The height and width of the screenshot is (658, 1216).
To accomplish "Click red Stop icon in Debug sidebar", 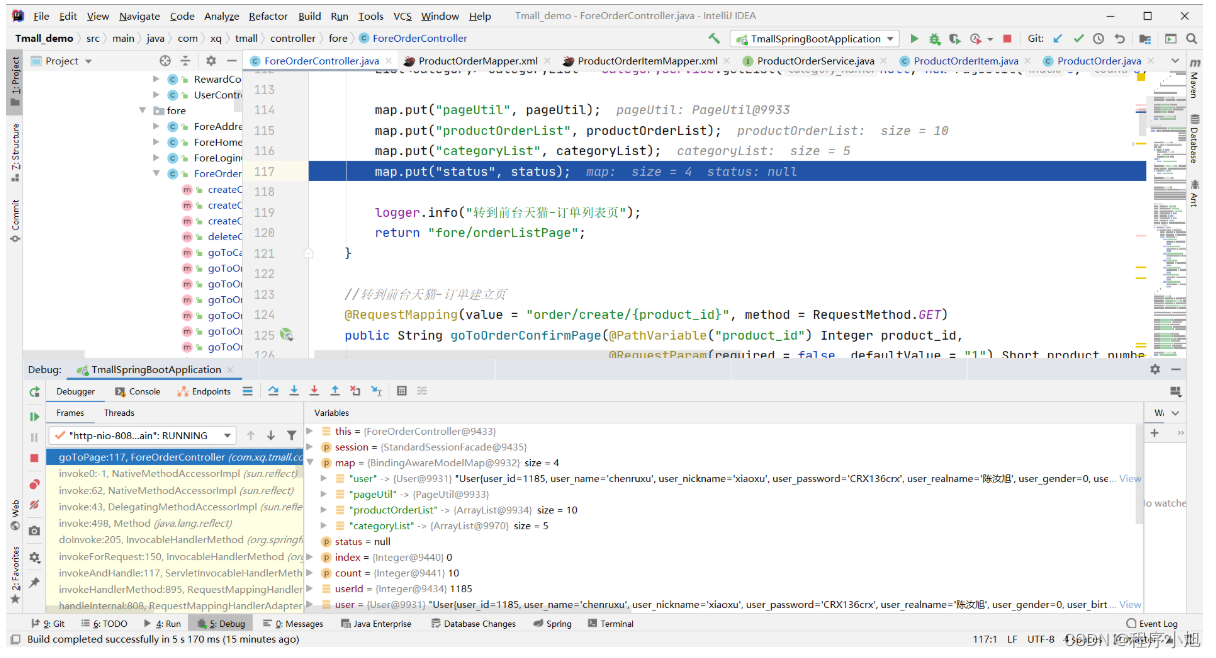I will coord(35,458).
